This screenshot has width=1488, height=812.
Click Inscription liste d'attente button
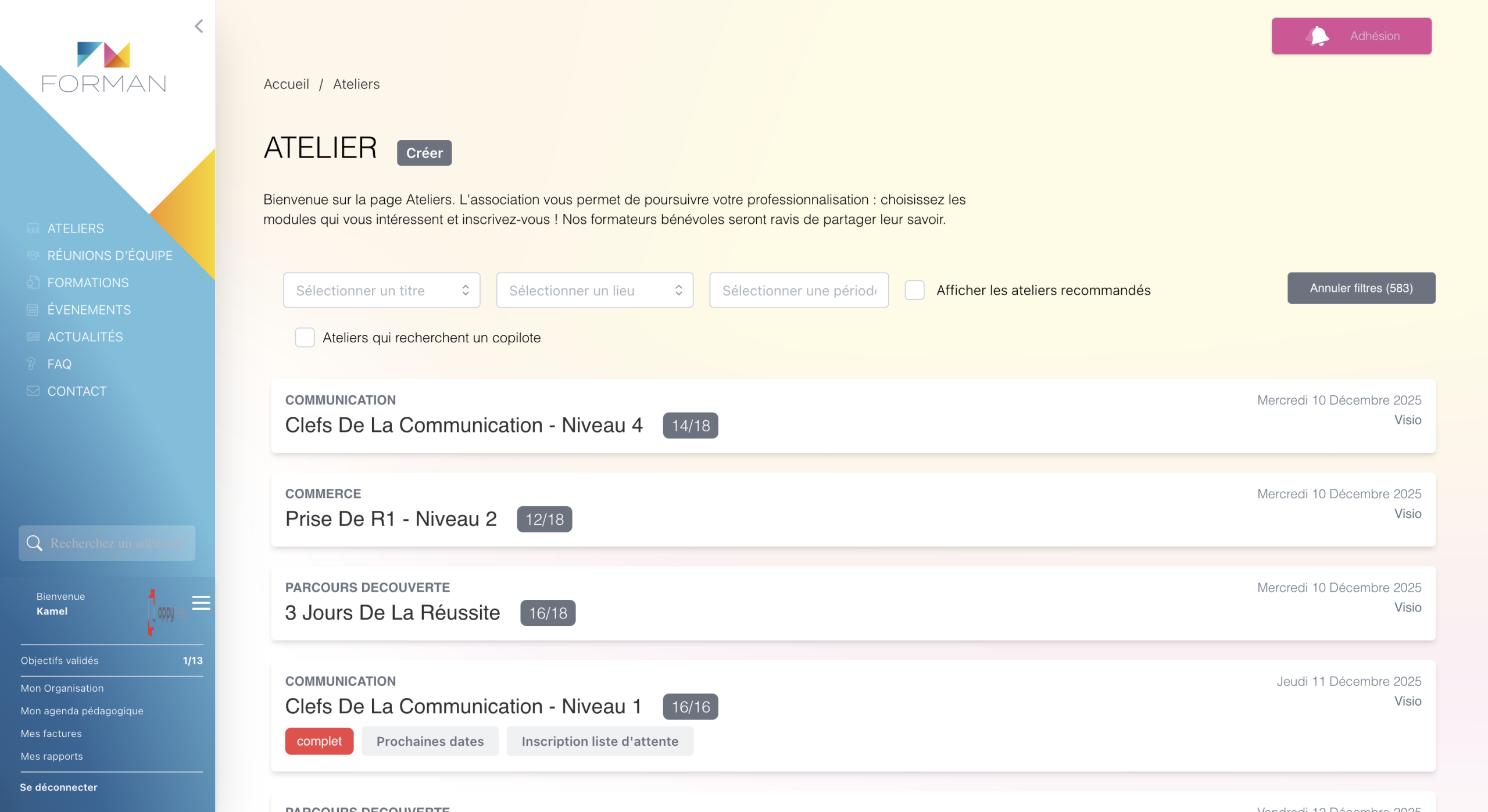[599, 741]
